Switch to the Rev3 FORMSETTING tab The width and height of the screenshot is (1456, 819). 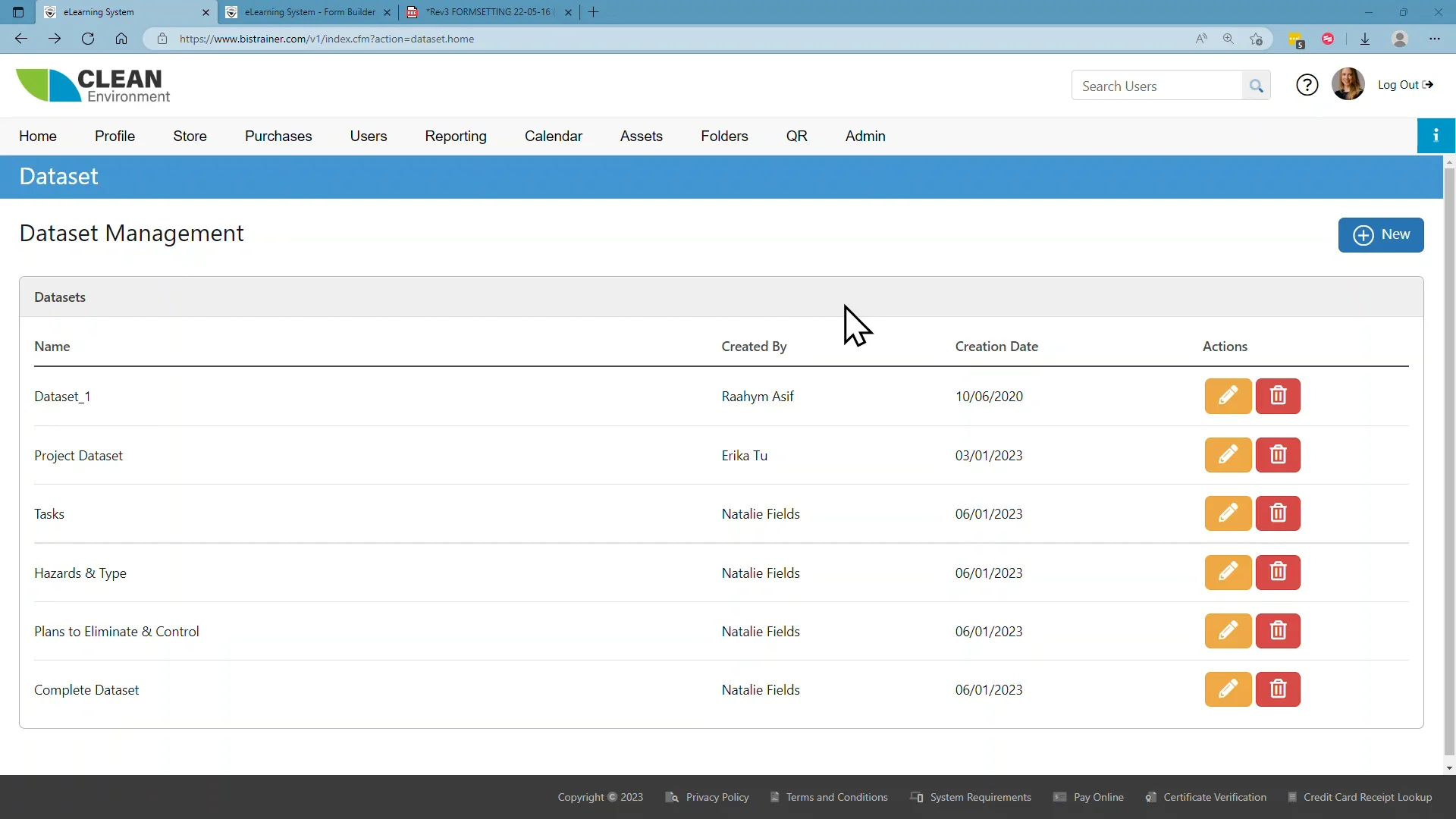tap(485, 12)
